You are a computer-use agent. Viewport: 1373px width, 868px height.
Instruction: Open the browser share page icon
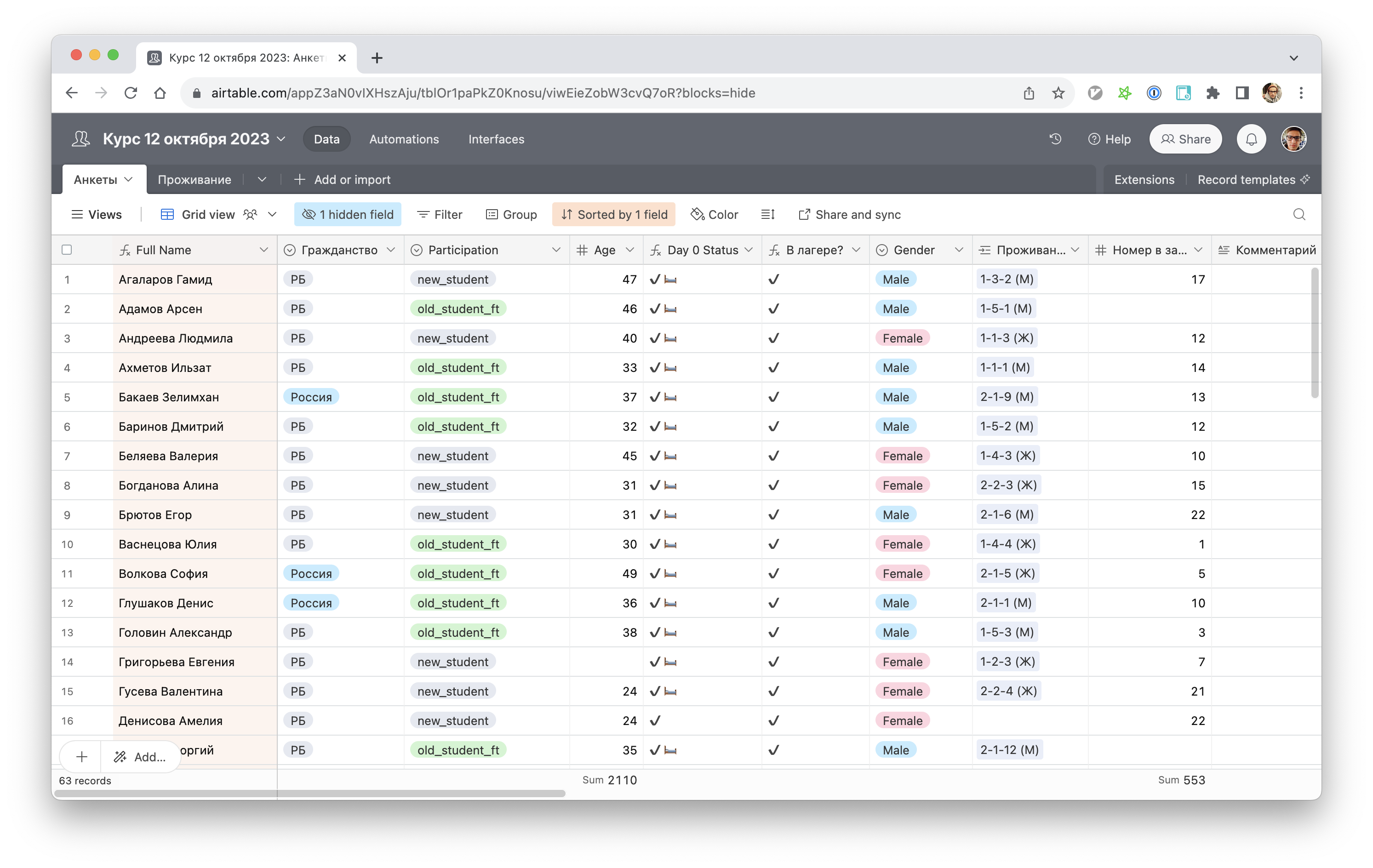point(1029,93)
